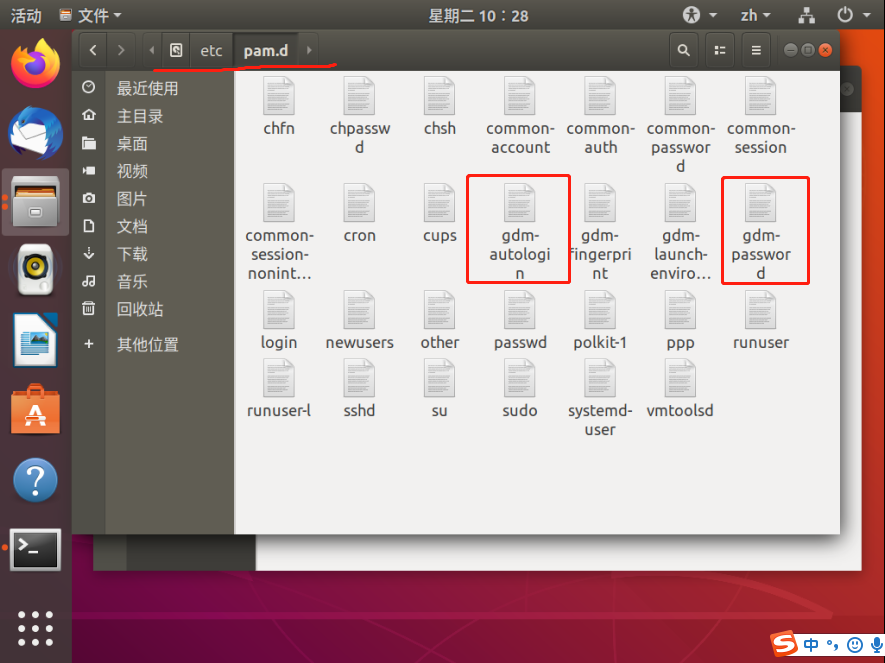Show applications grid in dock
Image resolution: width=885 pixels, height=663 pixels.
[36, 628]
